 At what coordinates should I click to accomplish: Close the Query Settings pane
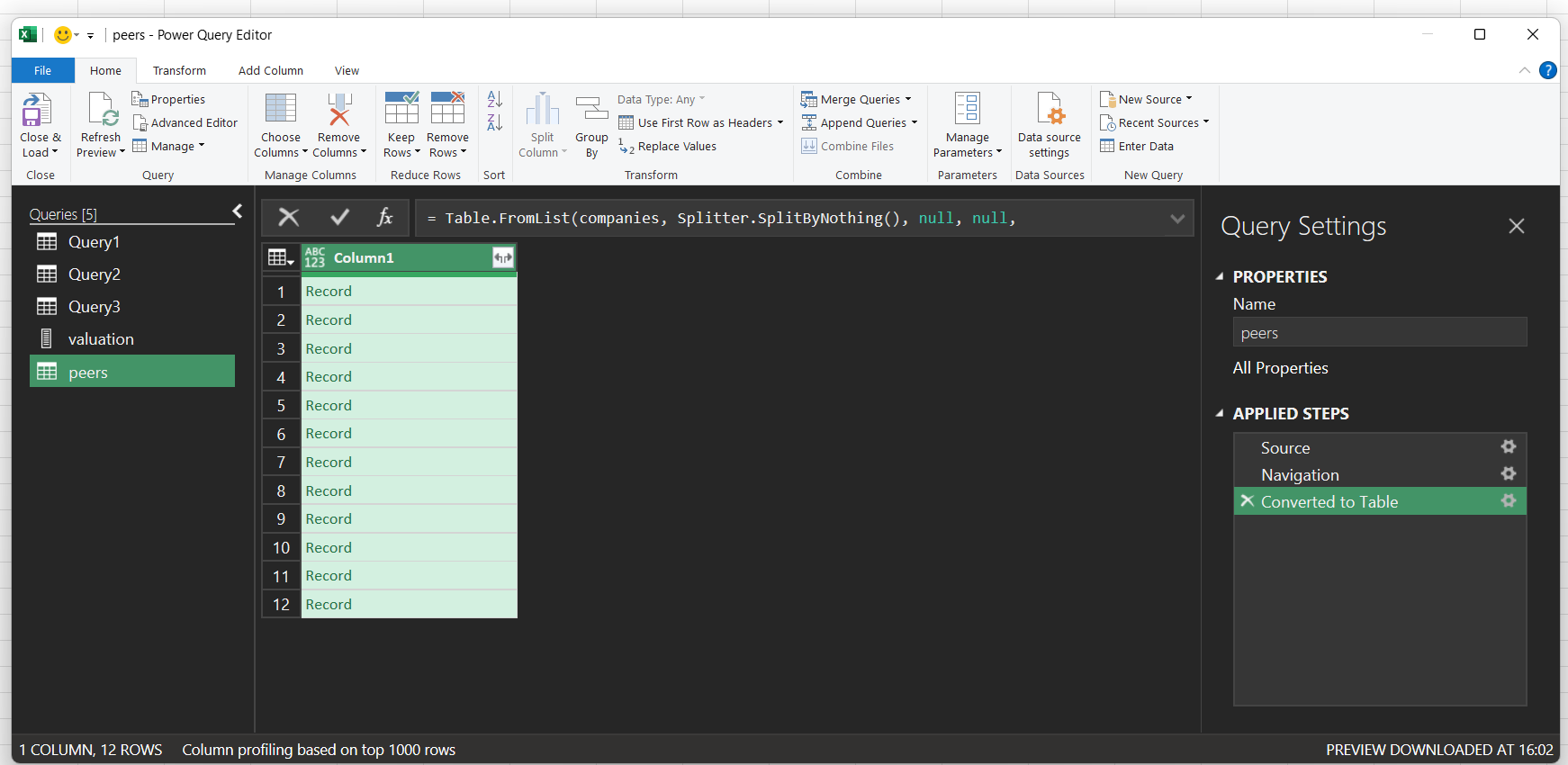tap(1517, 226)
